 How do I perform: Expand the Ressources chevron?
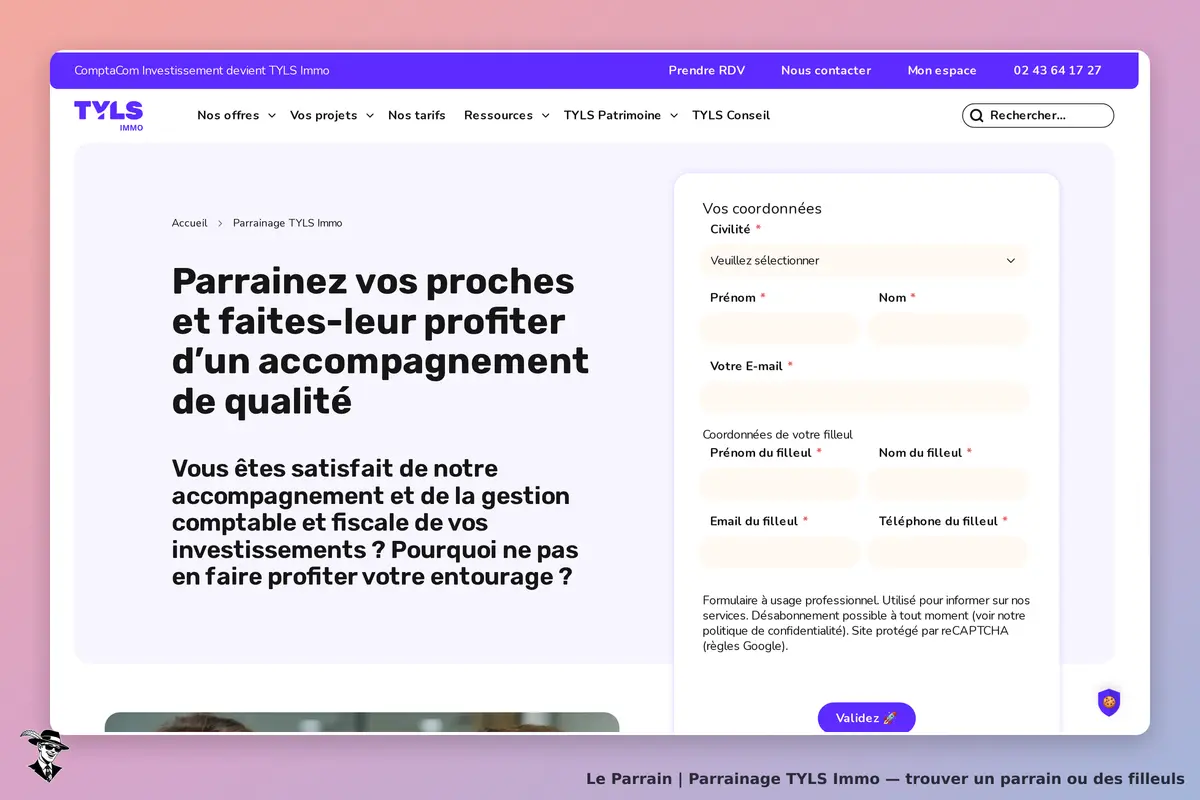545,116
